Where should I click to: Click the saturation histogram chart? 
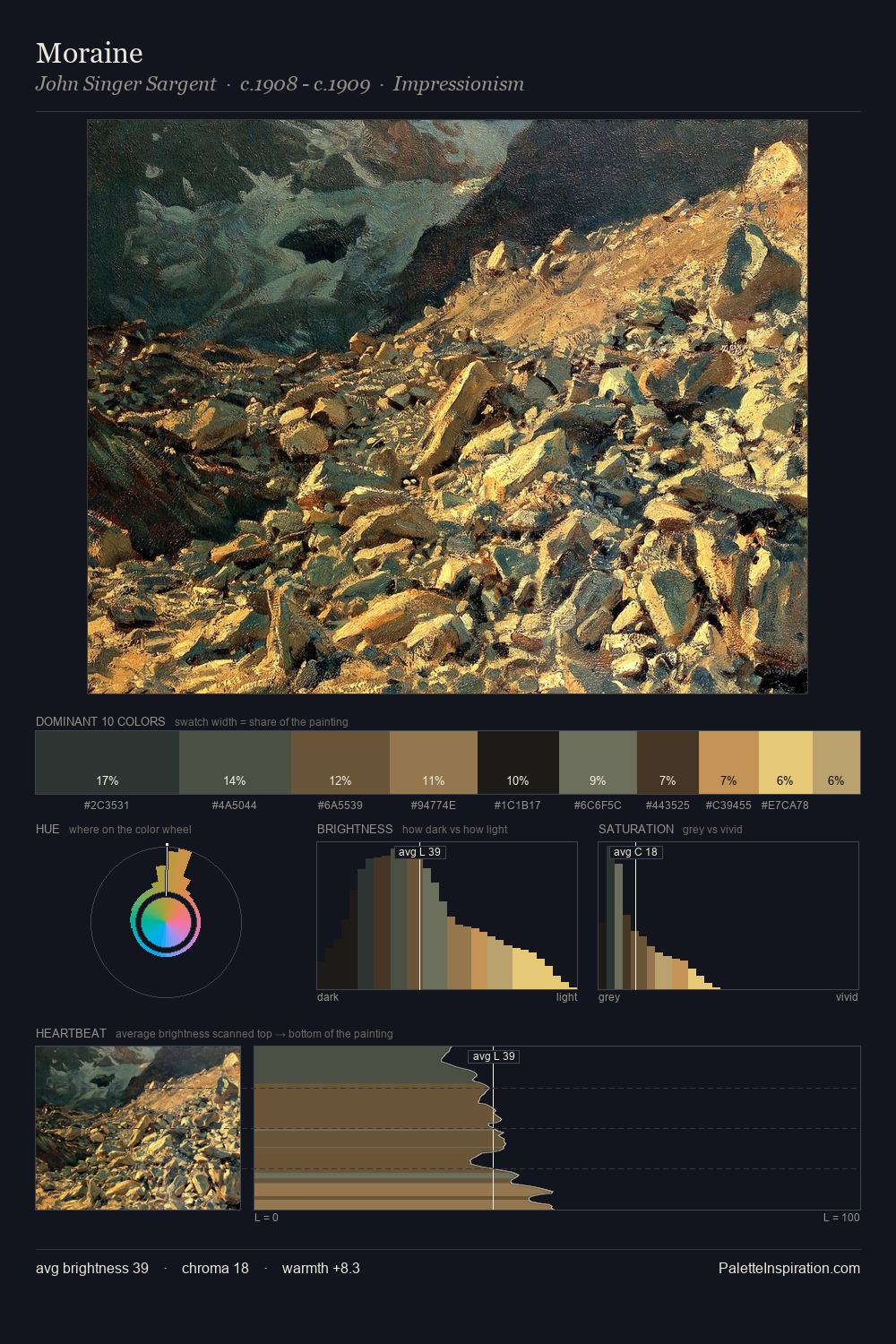728,916
